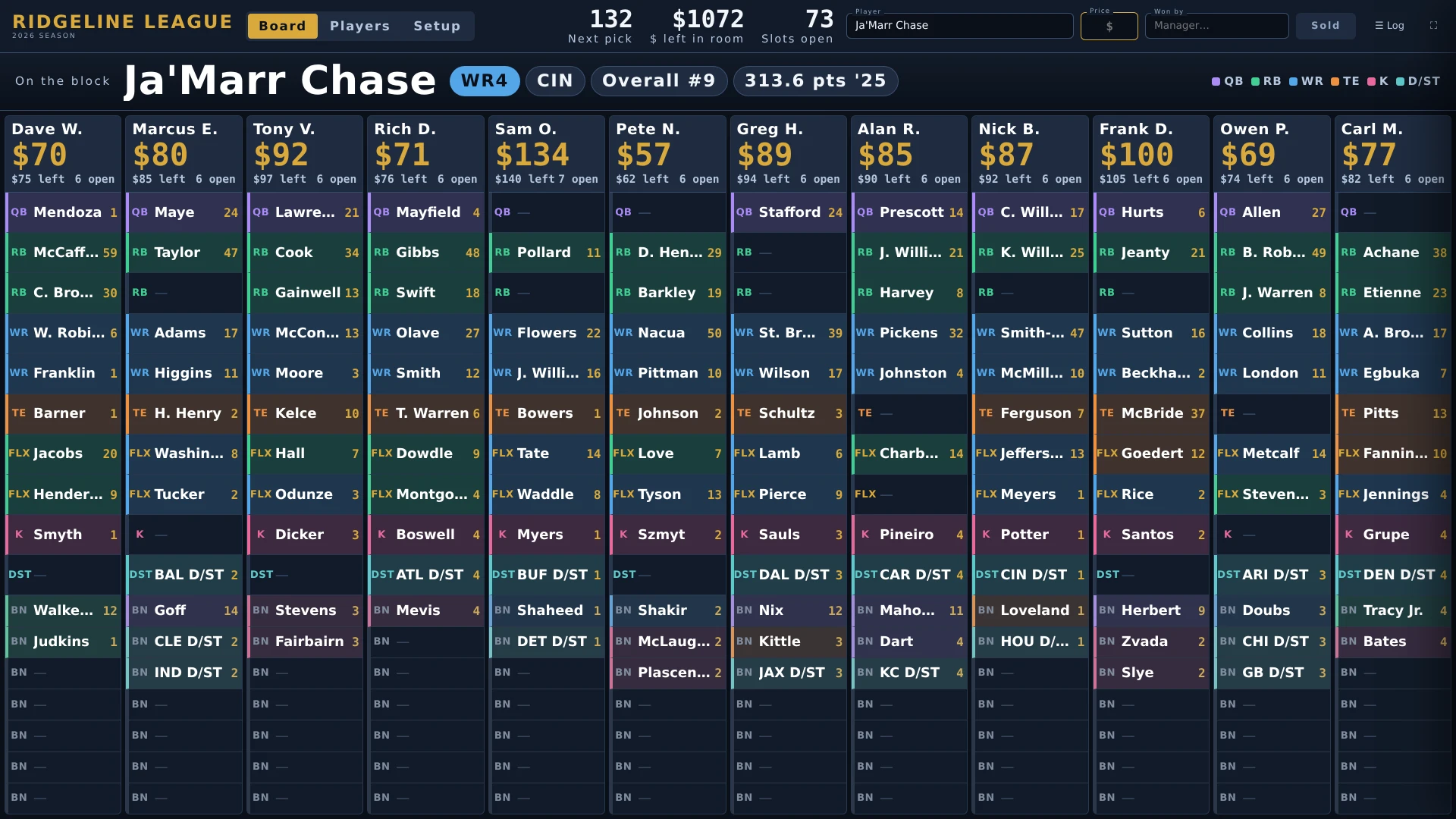Click DEN D/ST row

click(x=1393, y=575)
